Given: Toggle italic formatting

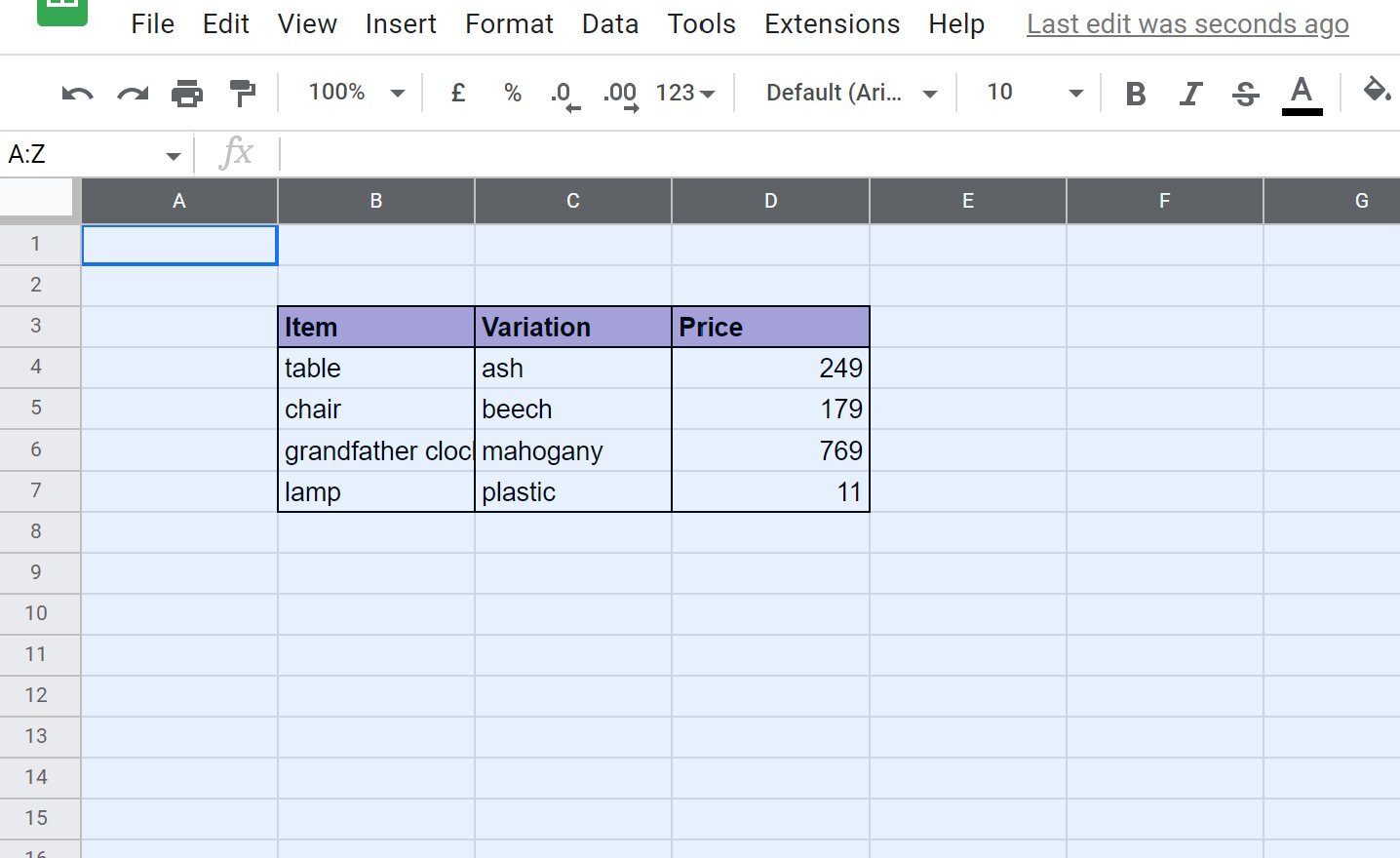Looking at the screenshot, I should [1190, 93].
